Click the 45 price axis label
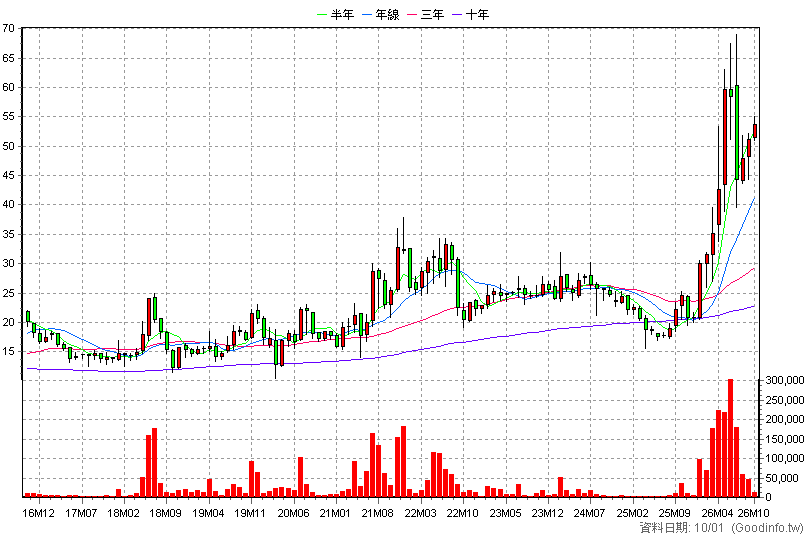Viewport: 808px width, 540px height. pos(8,175)
